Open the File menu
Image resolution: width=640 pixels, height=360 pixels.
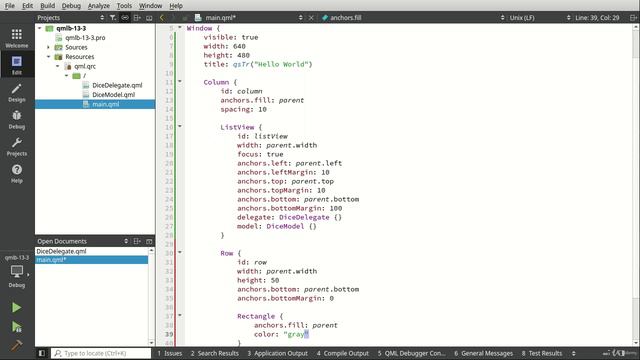[x=9, y=6]
